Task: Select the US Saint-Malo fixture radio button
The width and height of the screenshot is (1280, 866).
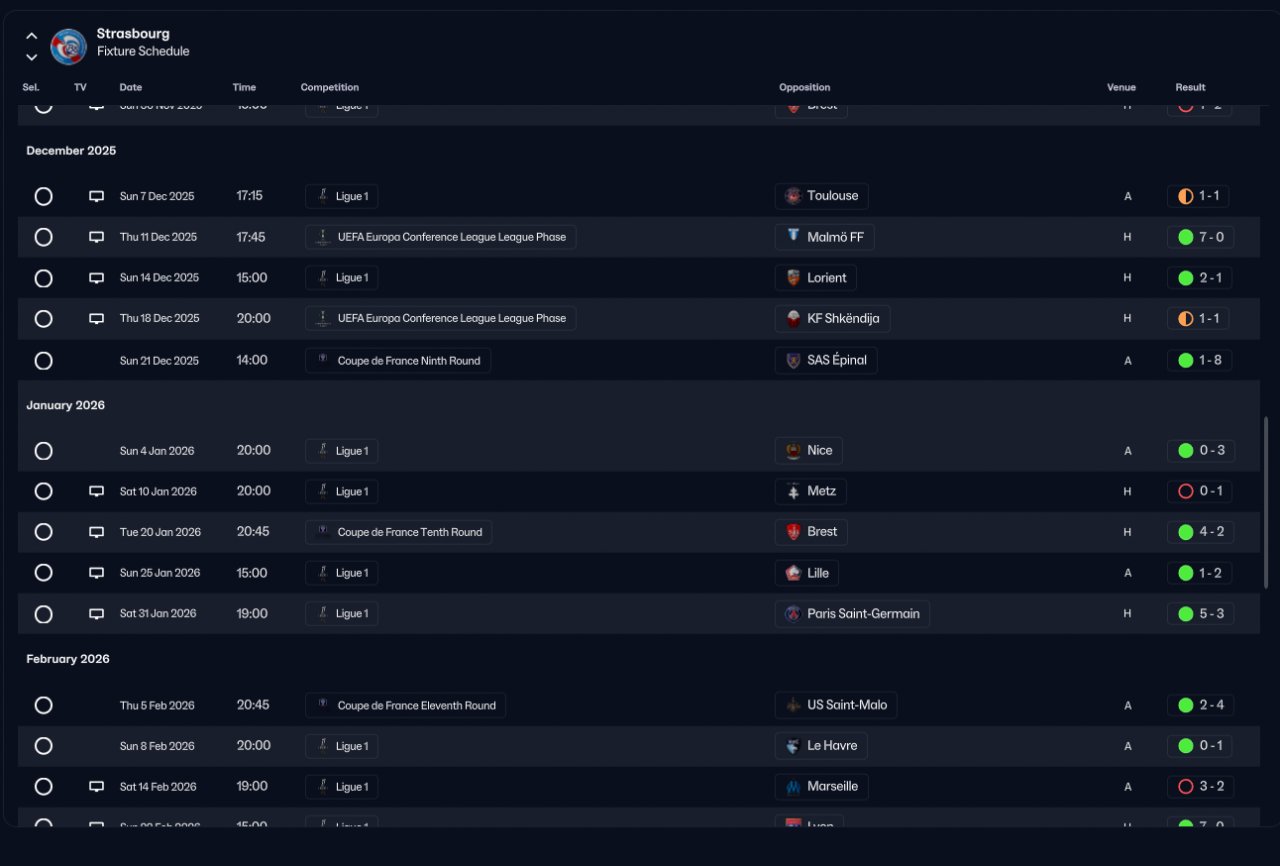Action: point(44,706)
